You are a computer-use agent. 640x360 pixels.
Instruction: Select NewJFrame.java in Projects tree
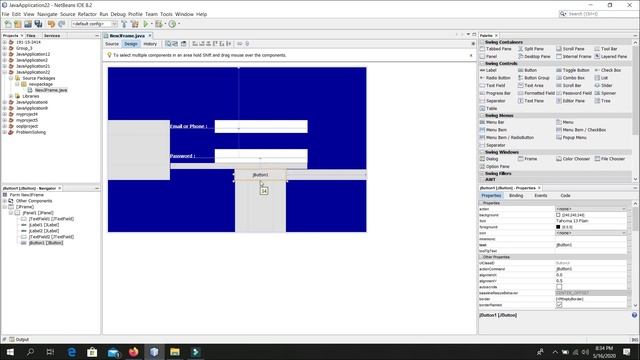coord(51,90)
